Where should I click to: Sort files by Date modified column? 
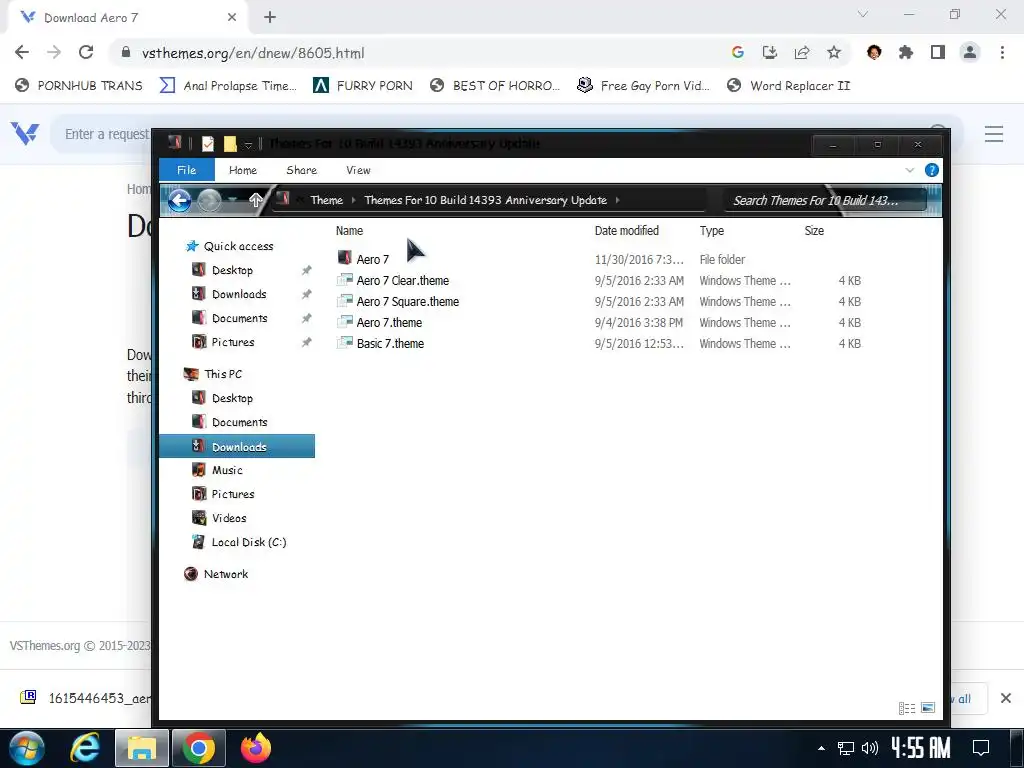[626, 231]
